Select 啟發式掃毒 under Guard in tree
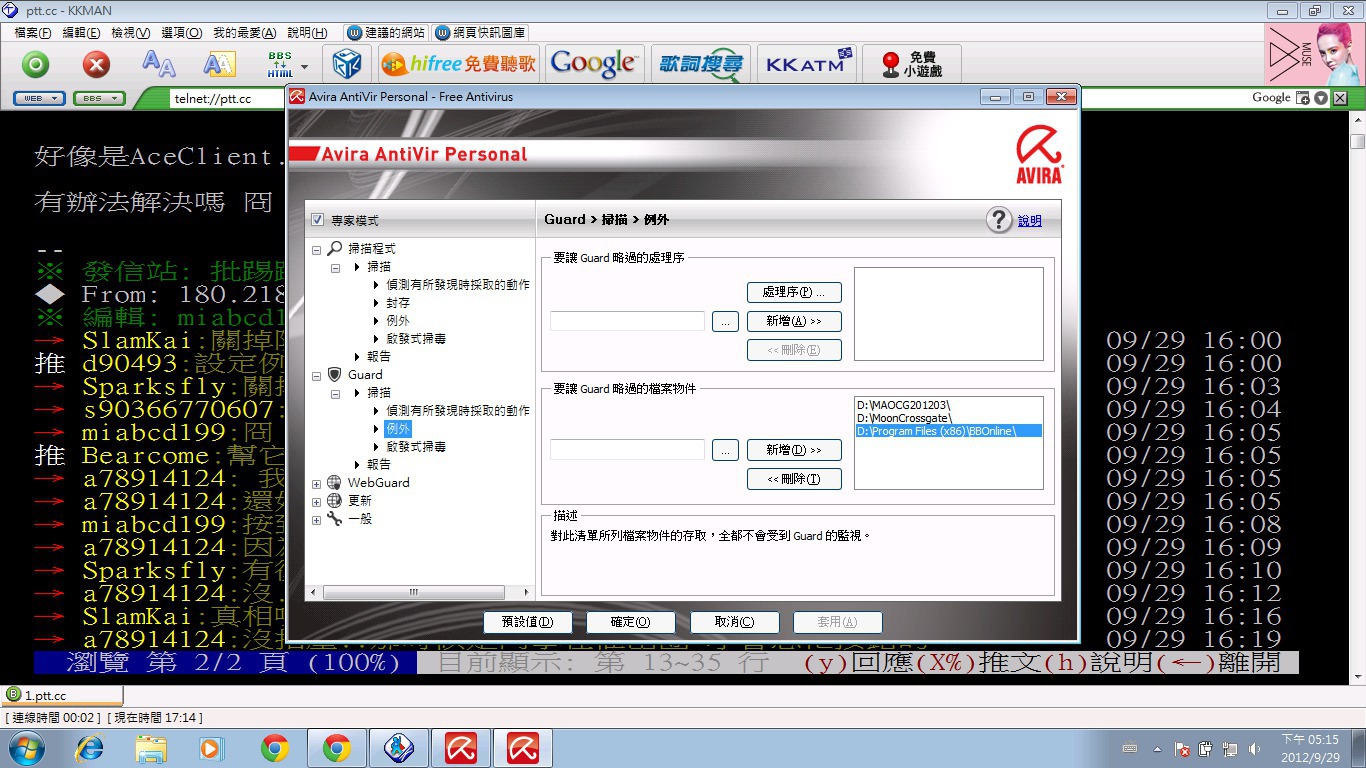The height and width of the screenshot is (768, 1366). pos(416,447)
